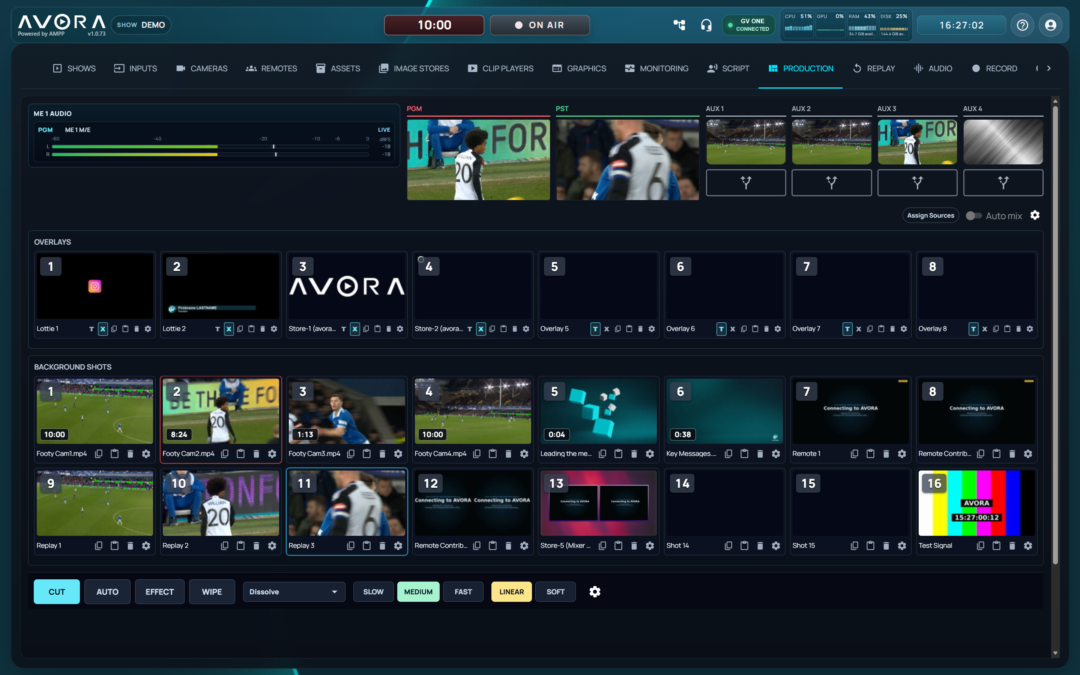The height and width of the screenshot is (675, 1080).
Task: Click the GV ONE CONNECTED status
Action: click(x=748, y=25)
